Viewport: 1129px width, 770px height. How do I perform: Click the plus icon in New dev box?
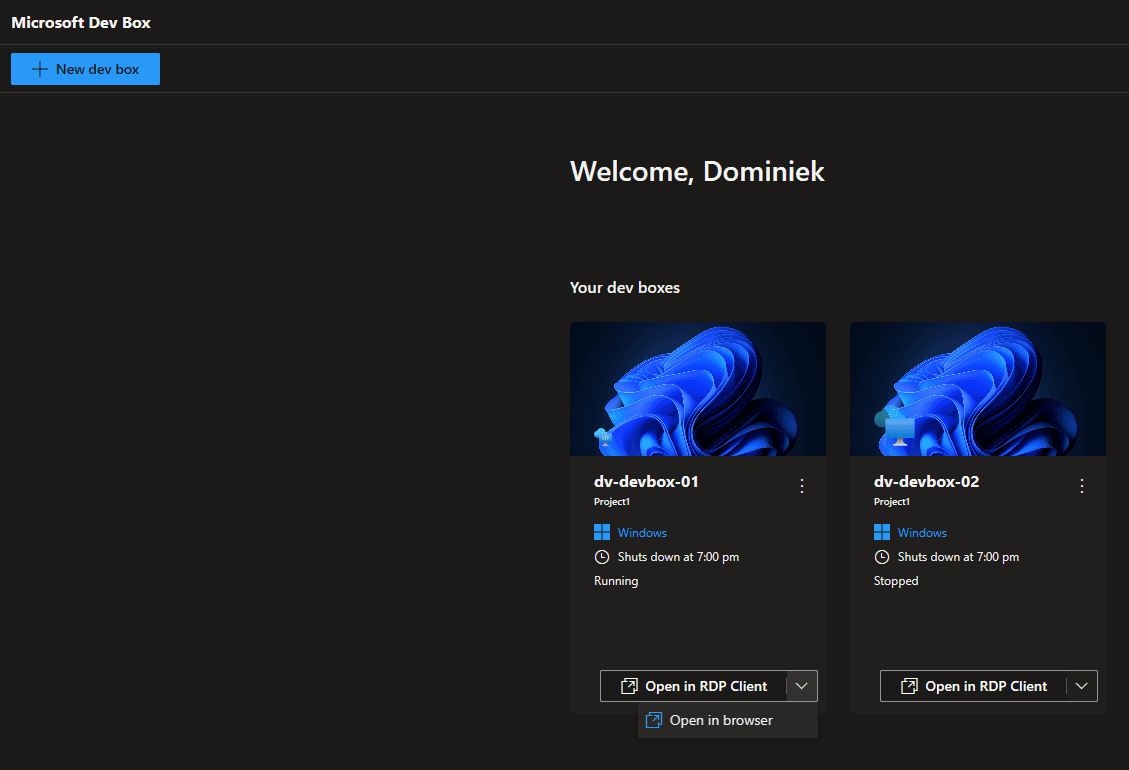[x=40, y=69]
